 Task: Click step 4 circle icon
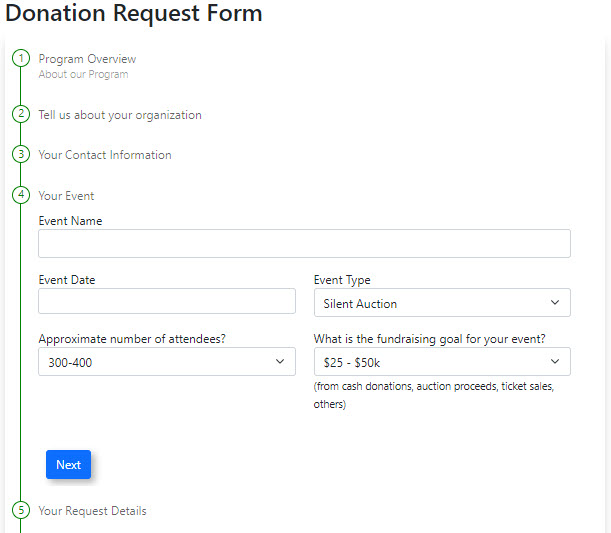(21, 195)
